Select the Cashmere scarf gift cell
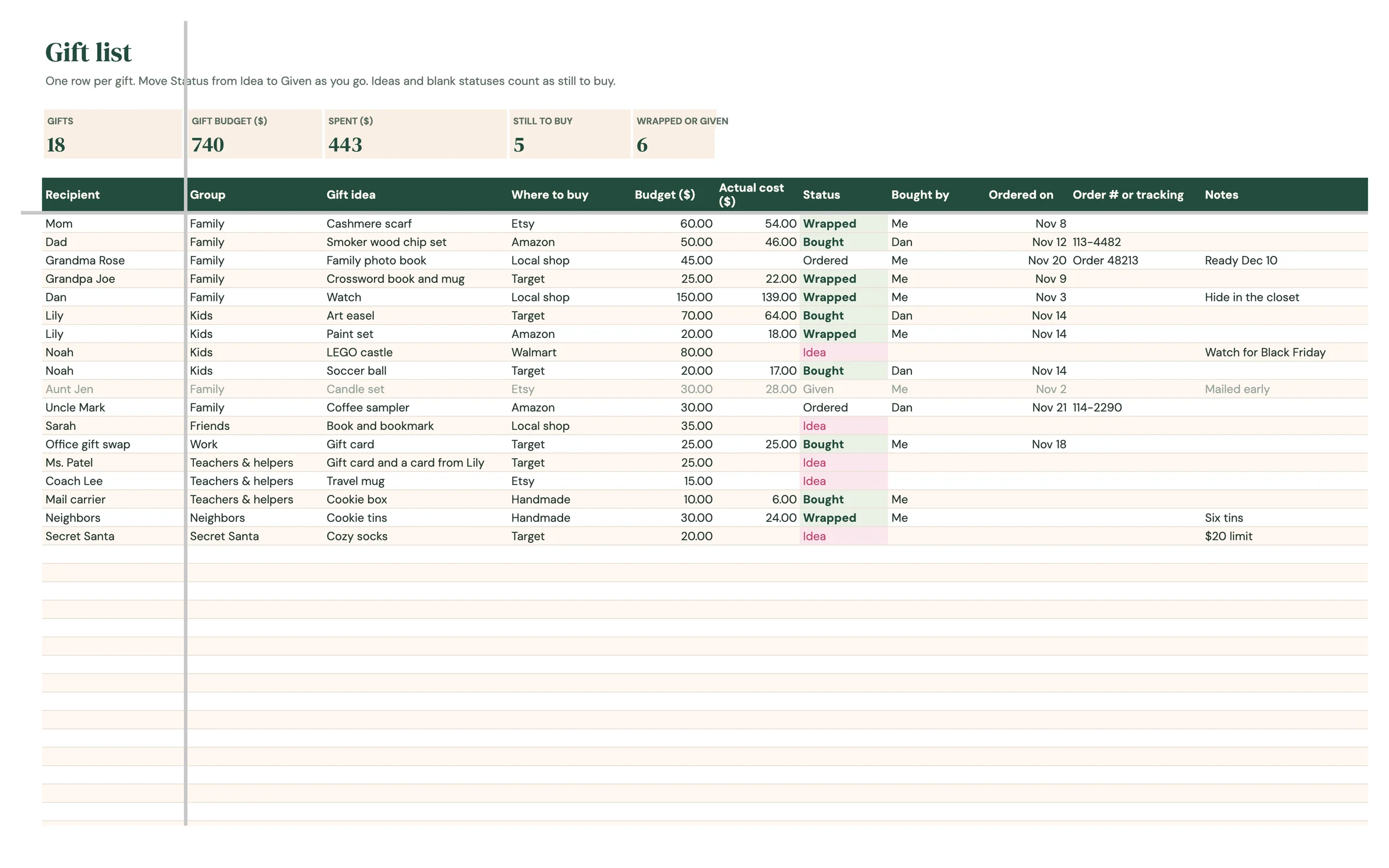 (x=369, y=223)
